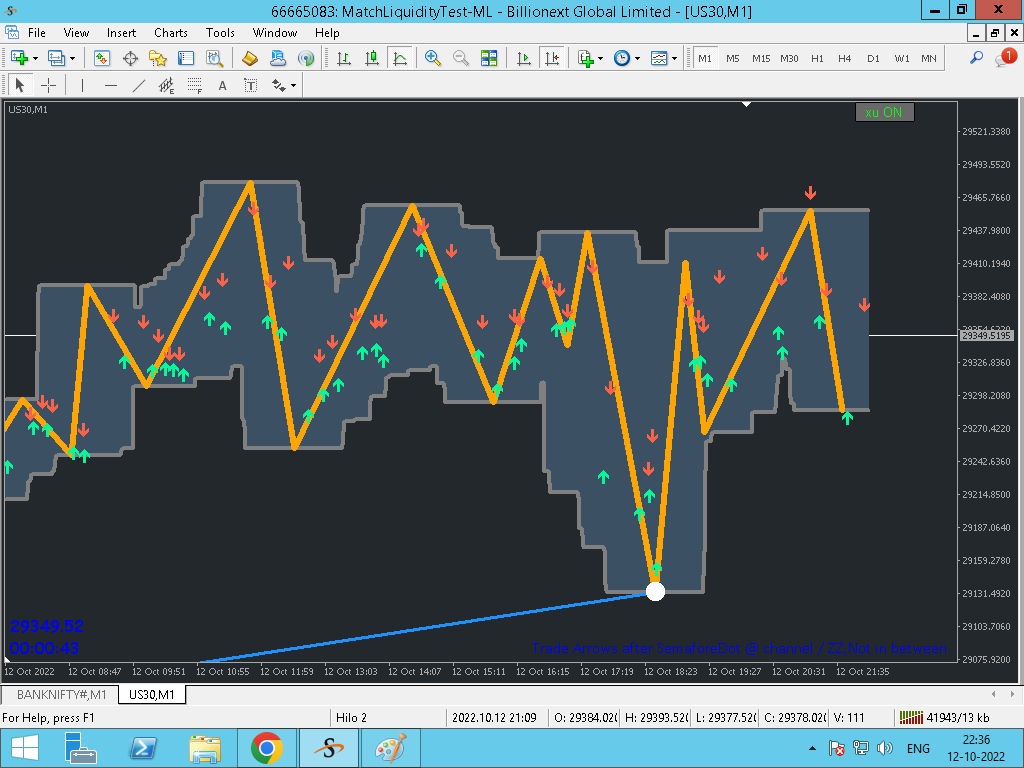
Task: Toggle the green 'xu ON' chart button
Action: click(884, 112)
